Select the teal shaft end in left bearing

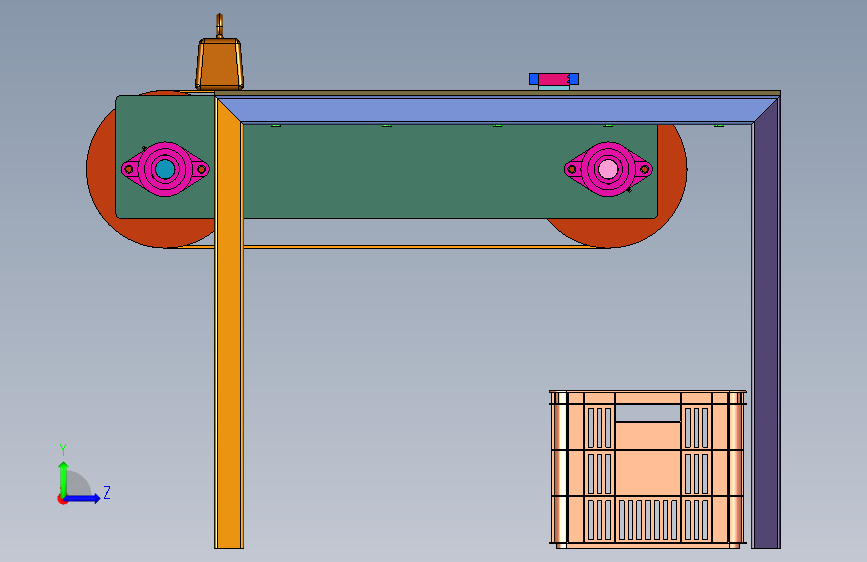(x=165, y=169)
